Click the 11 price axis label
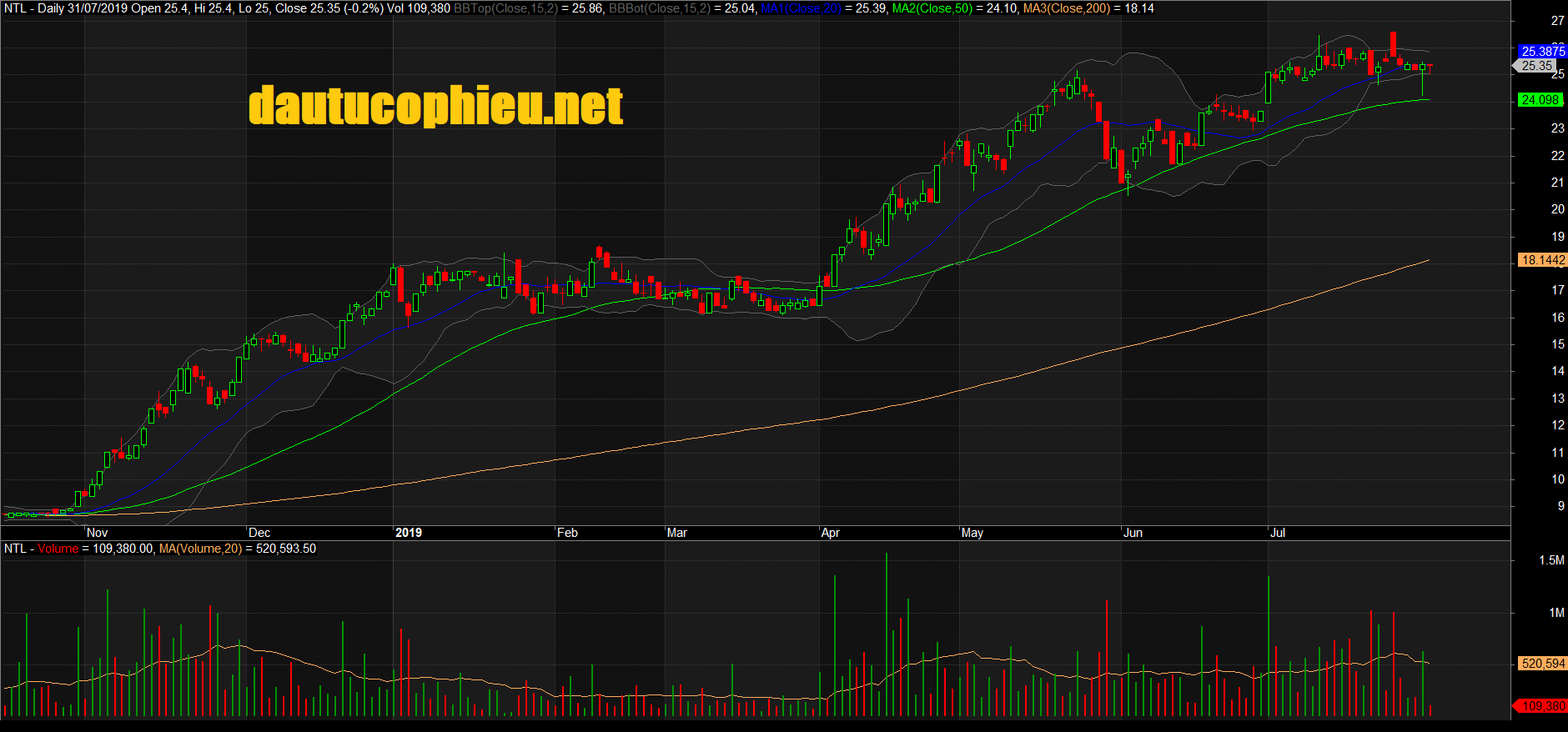Screen dimensions: 1568x732 pos(1557,453)
